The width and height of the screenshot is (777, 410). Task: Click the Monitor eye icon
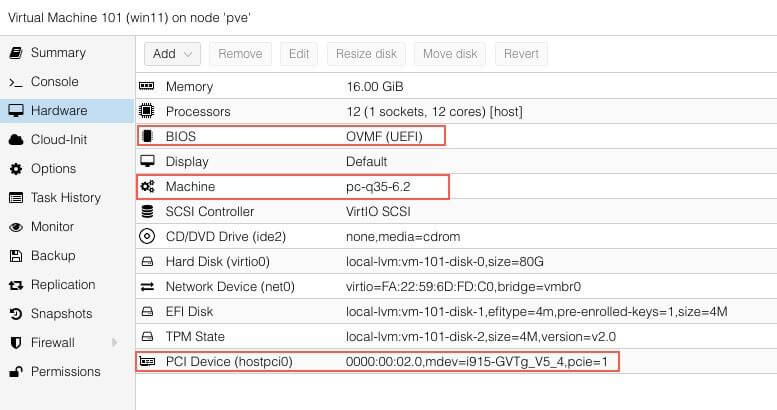(15, 227)
